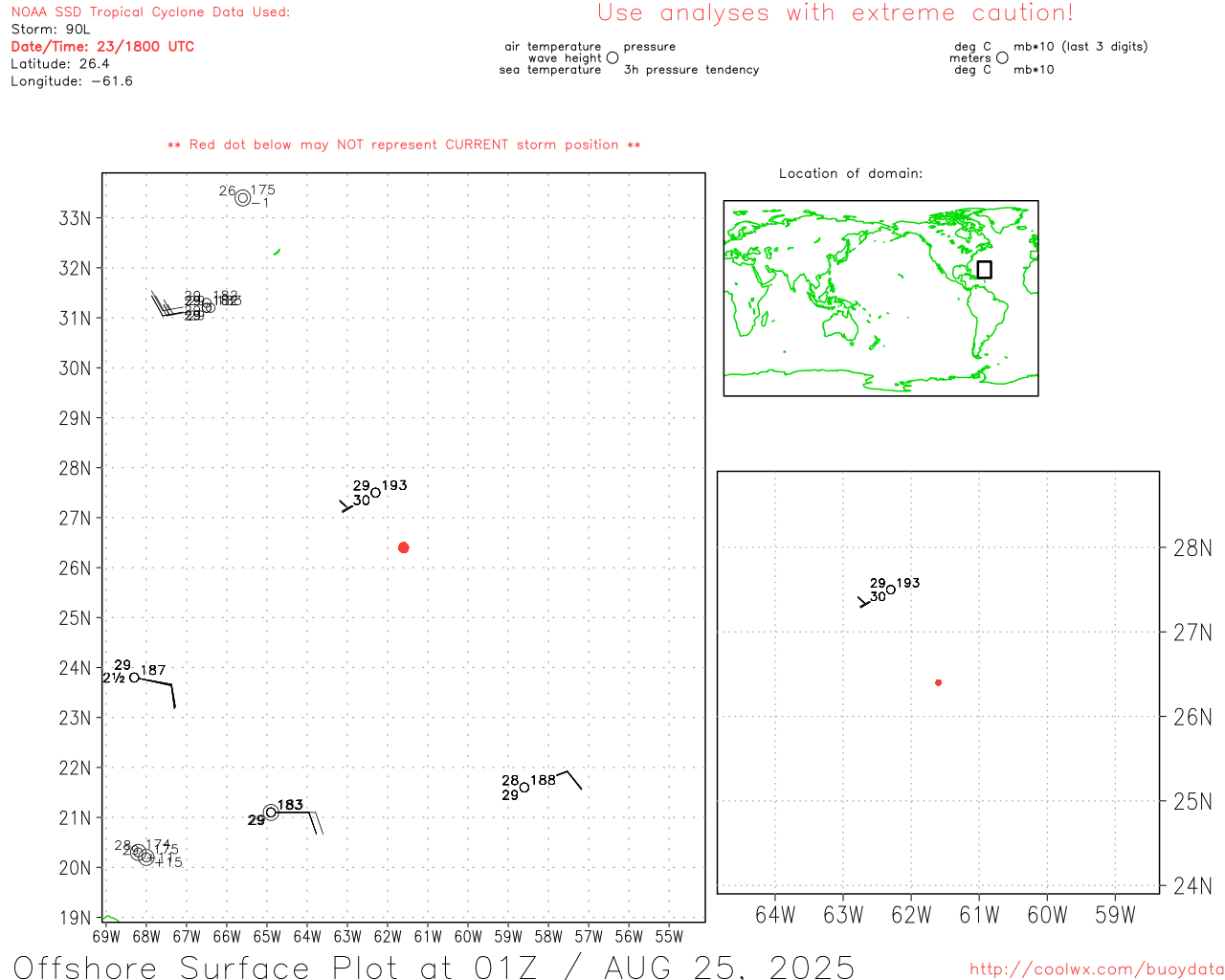Viewport: 1225px width, 980px height.
Task: Click the 28N label on inset map axis
Action: click(x=1192, y=548)
